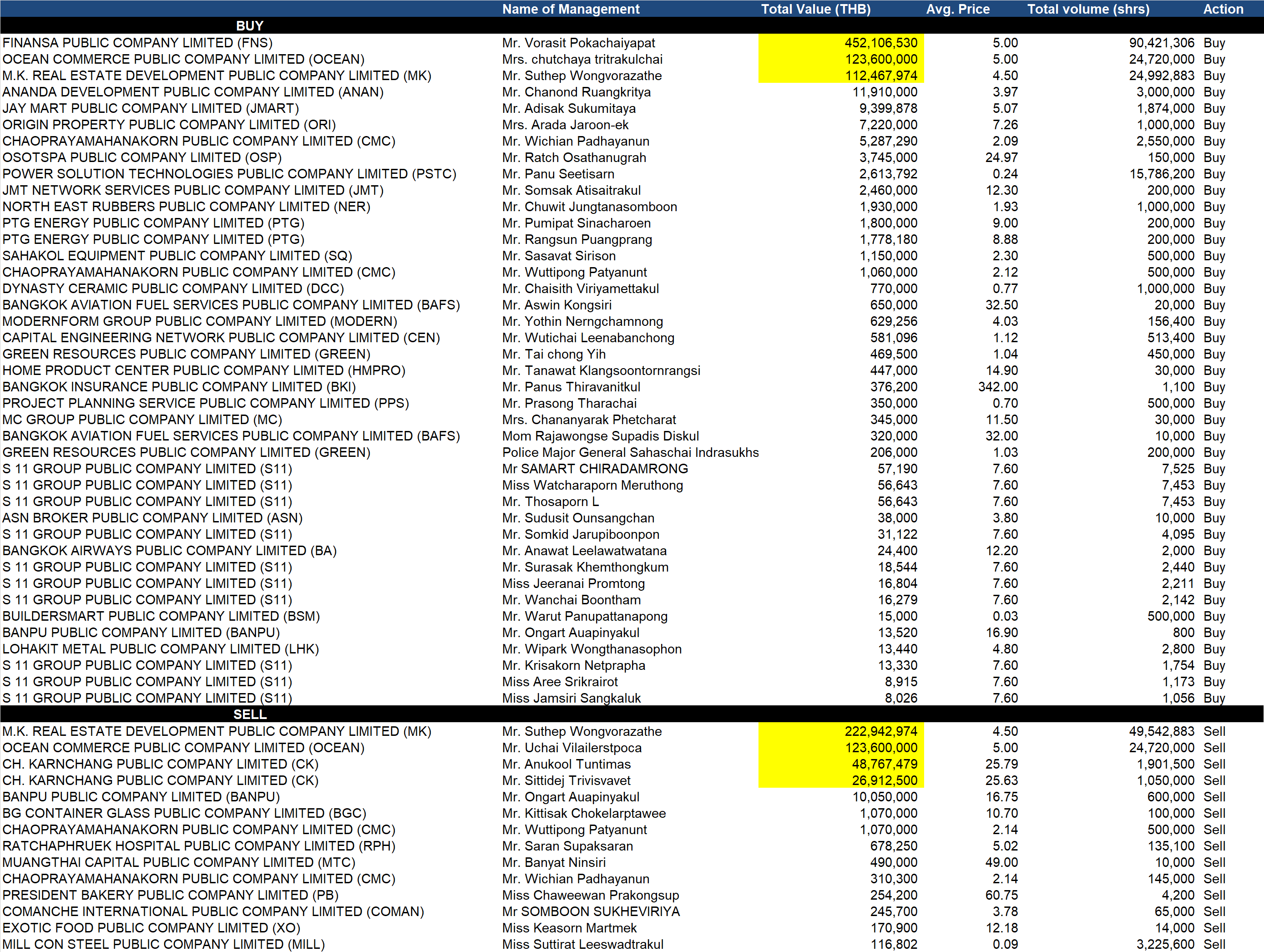
Task: Select LOHAKIT METAL (LHK) company cell
Action: click(161, 649)
